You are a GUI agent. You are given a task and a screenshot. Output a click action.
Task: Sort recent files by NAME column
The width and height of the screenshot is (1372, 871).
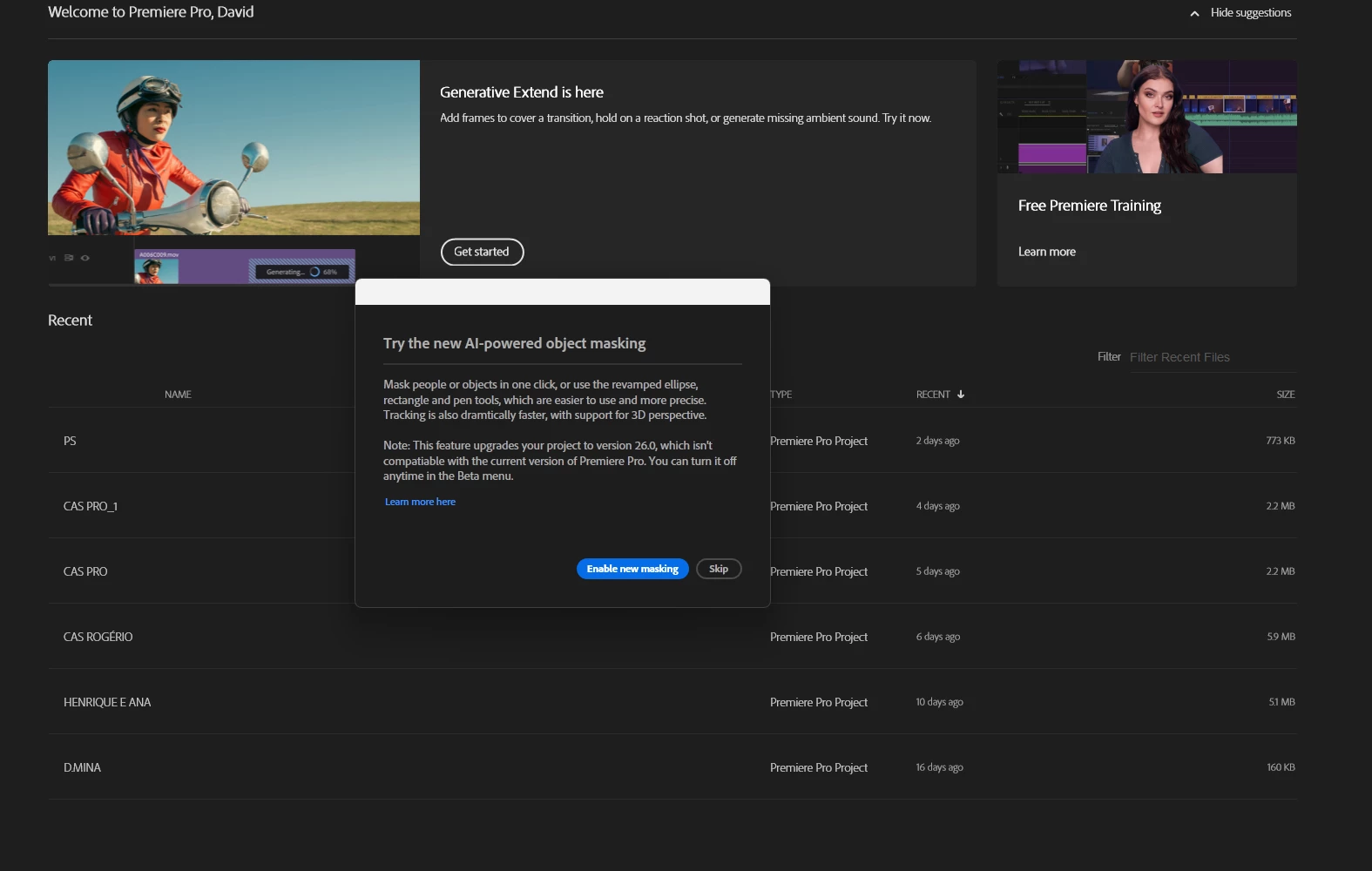(x=178, y=395)
